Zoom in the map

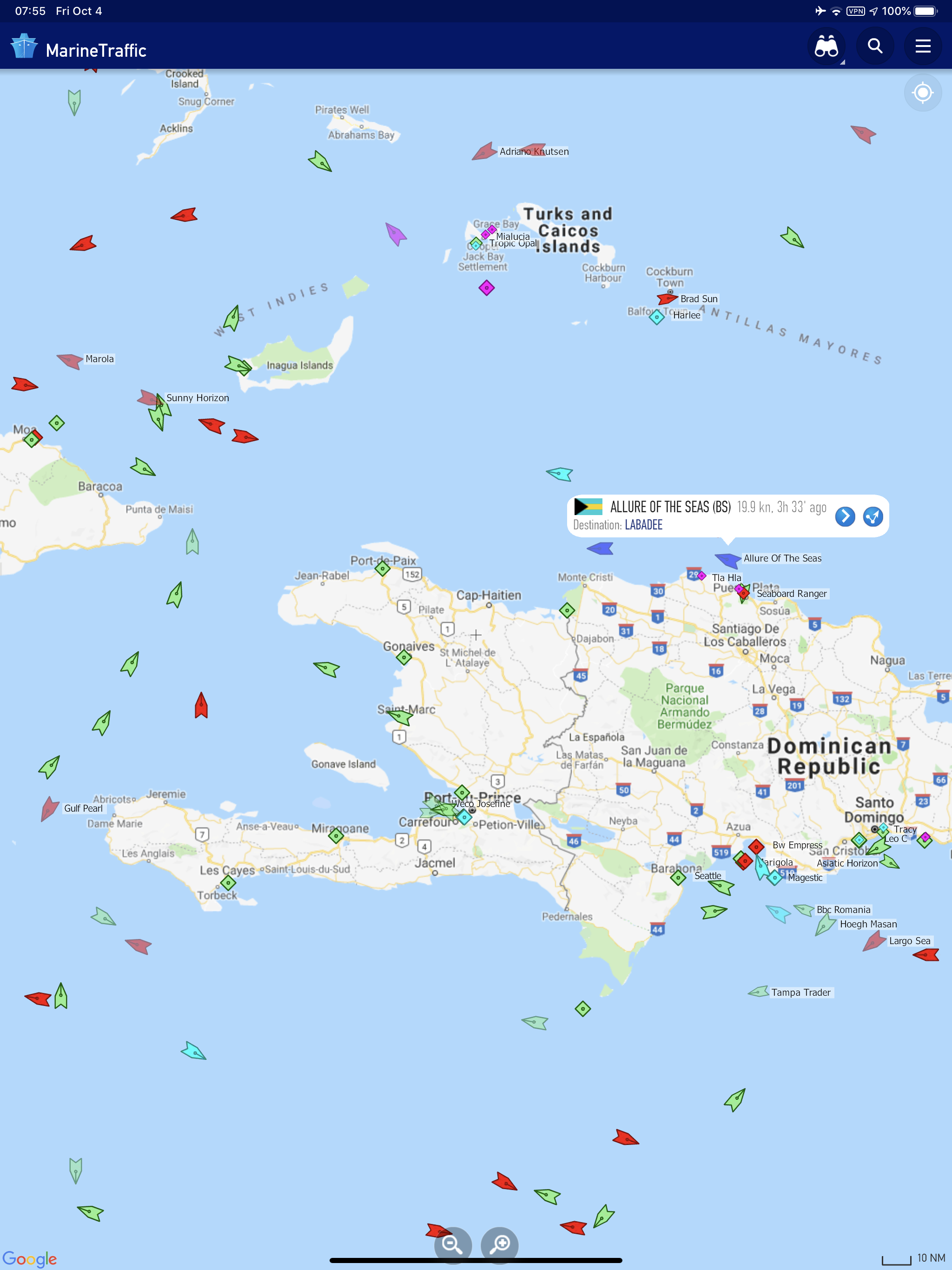[x=500, y=1244]
